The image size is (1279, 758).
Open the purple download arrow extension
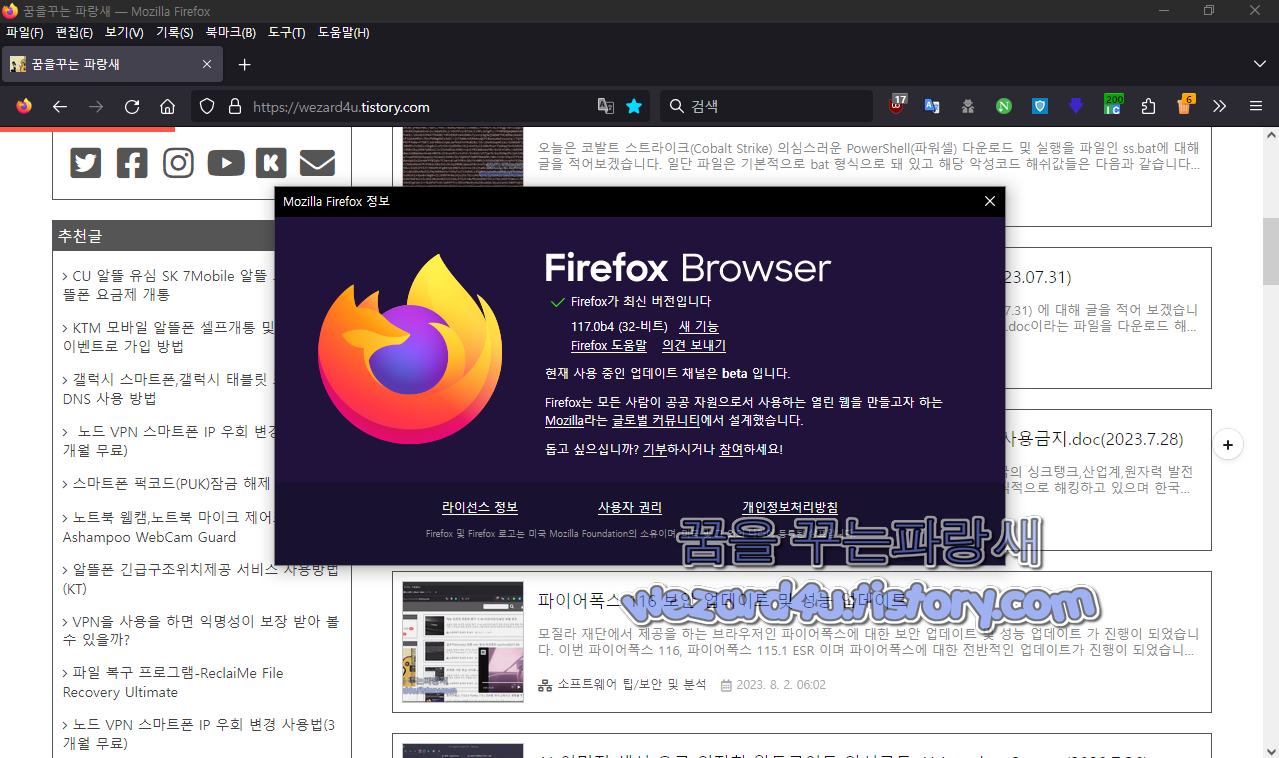(x=1076, y=106)
